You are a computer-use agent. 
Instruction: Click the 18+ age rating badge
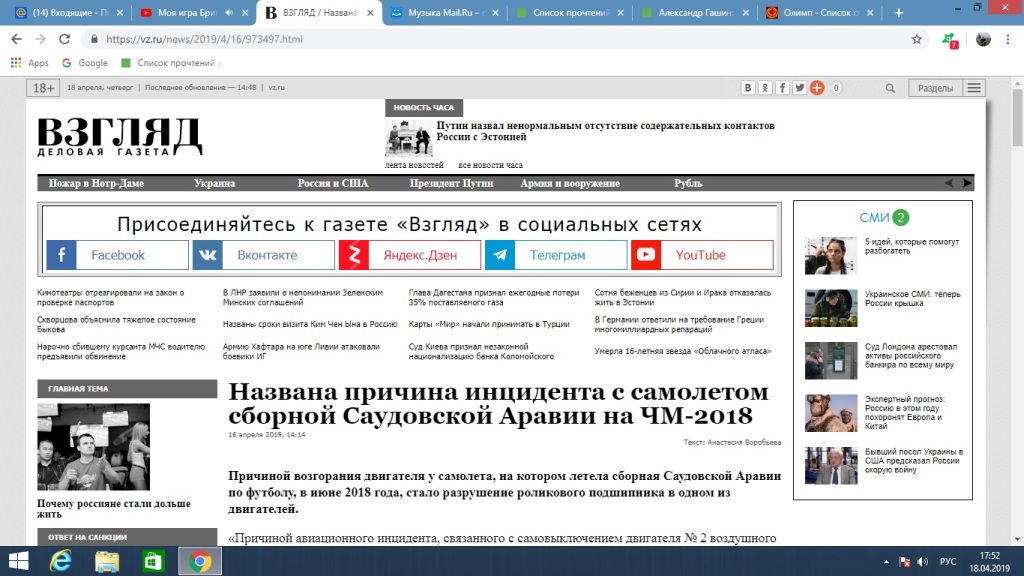click(43, 88)
